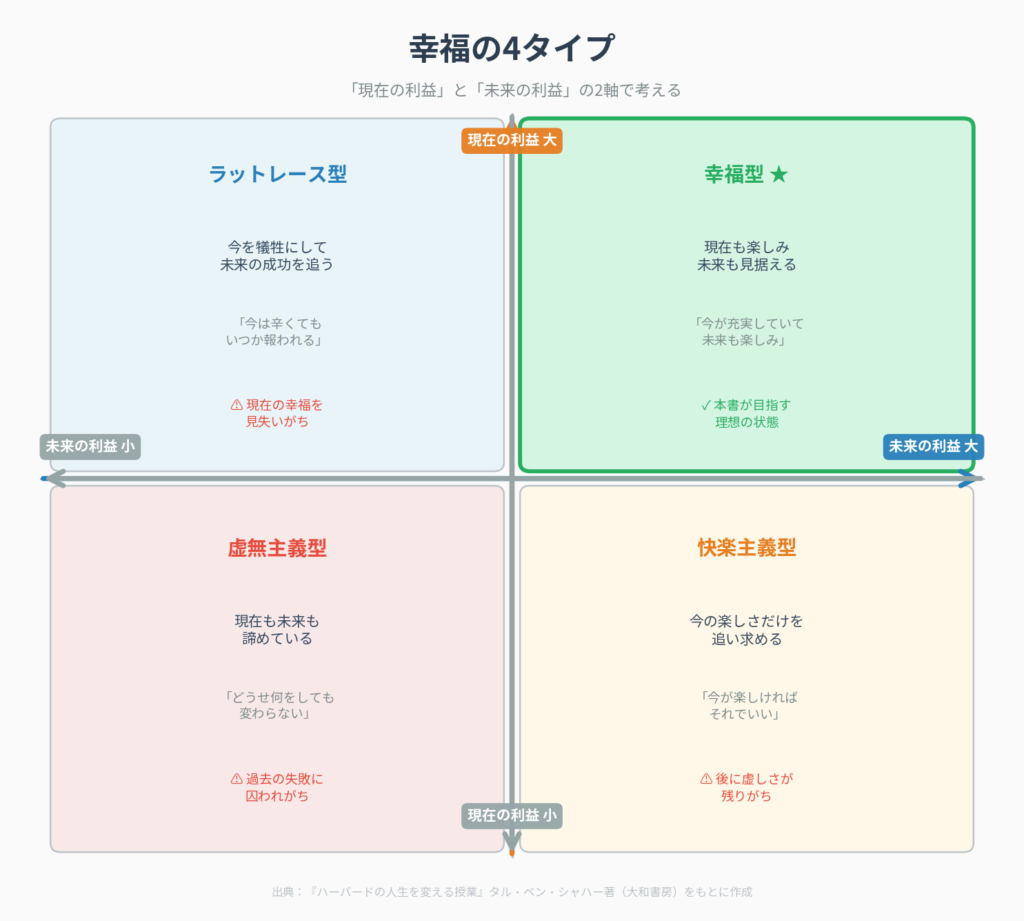Select the gray 現在の利益 小 label
Viewport: 1024px width, 921px height.
[512, 815]
